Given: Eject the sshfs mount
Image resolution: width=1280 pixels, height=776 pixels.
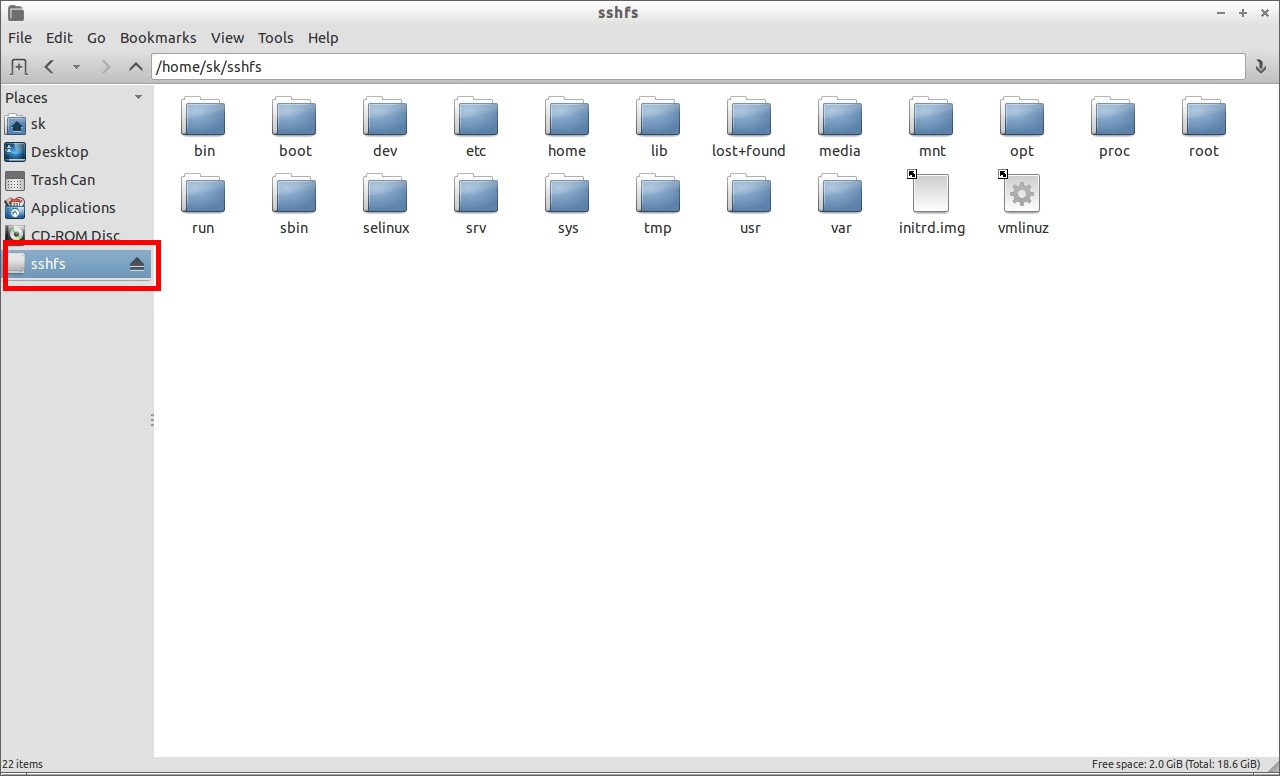Looking at the screenshot, I should click(137, 264).
